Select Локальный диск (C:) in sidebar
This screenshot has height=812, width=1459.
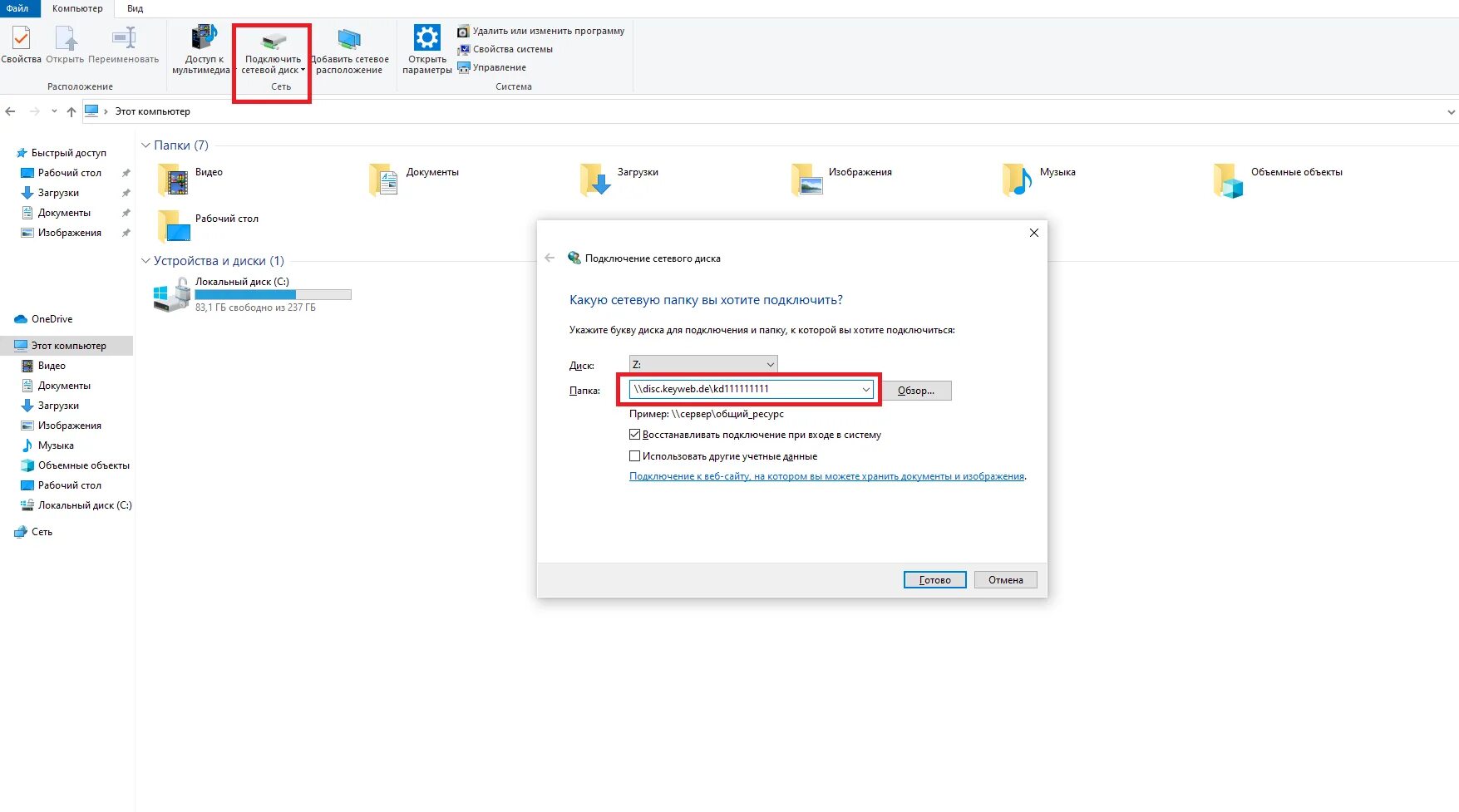click(84, 505)
